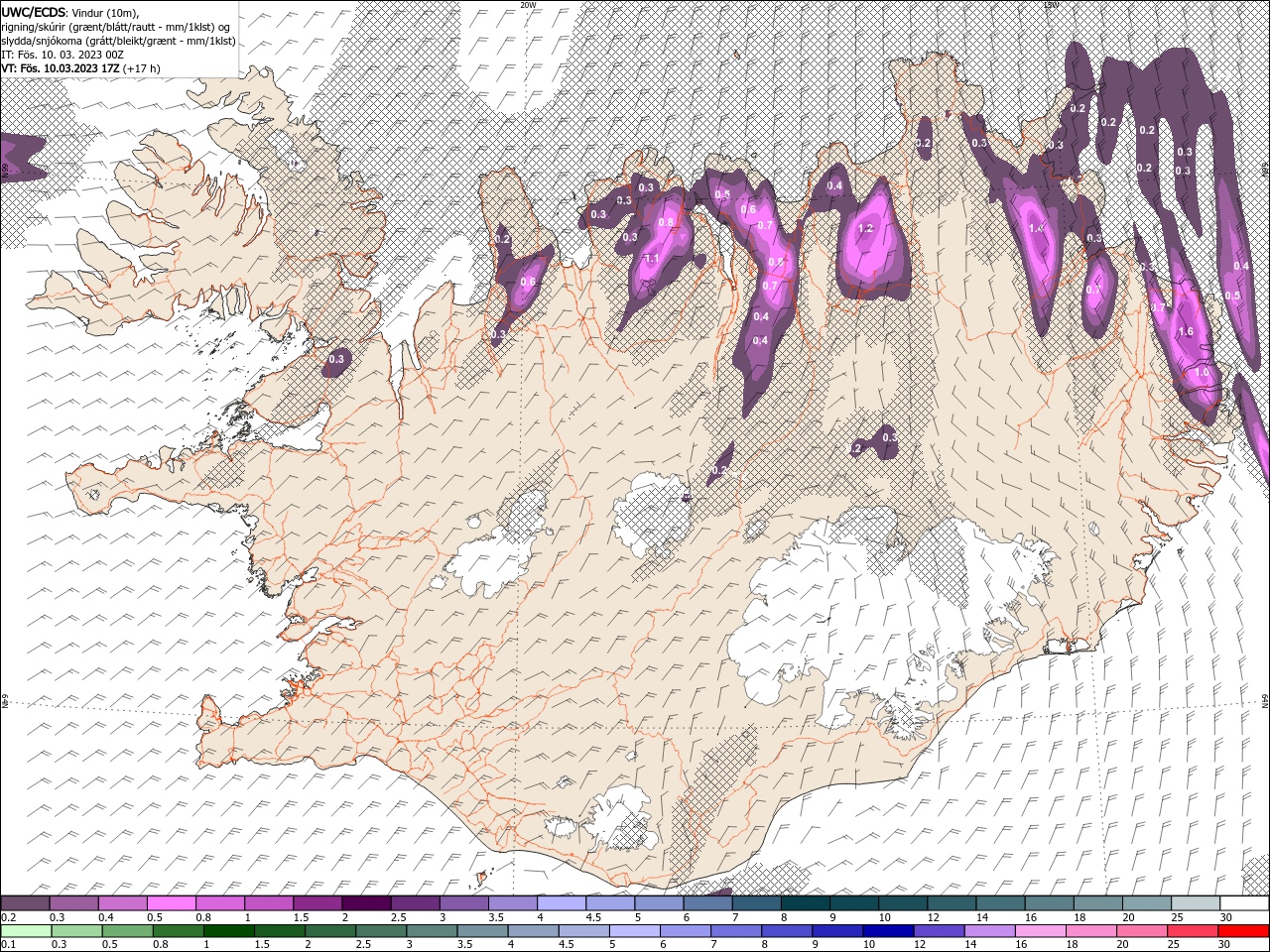The image size is (1270, 952).
Task: Click the UWC/ECDS title text
Action: pyautogui.click(x=34, y=12)
